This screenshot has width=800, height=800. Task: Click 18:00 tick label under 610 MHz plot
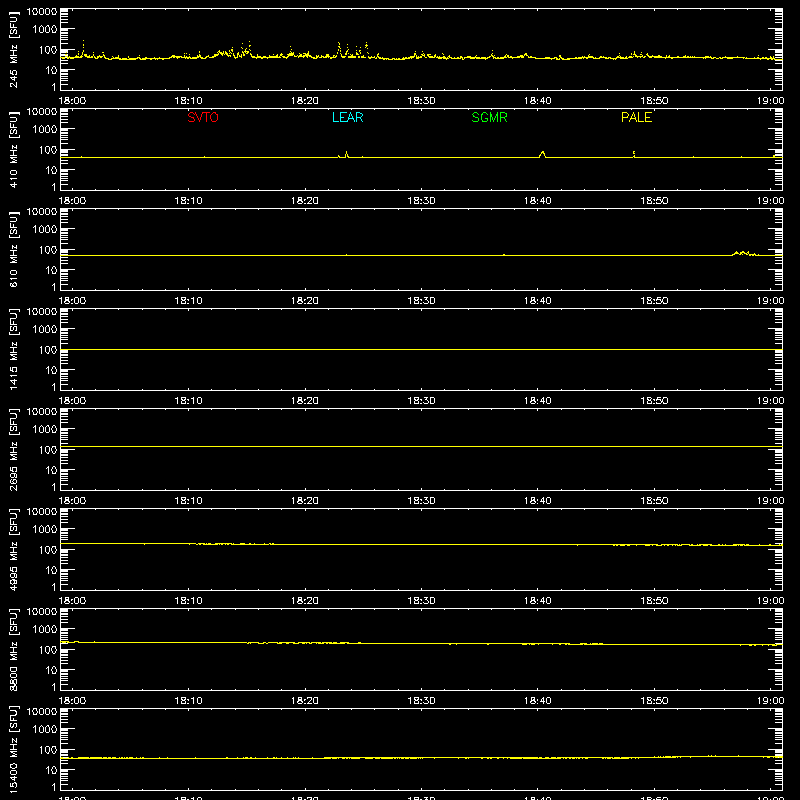coord(72,301)
